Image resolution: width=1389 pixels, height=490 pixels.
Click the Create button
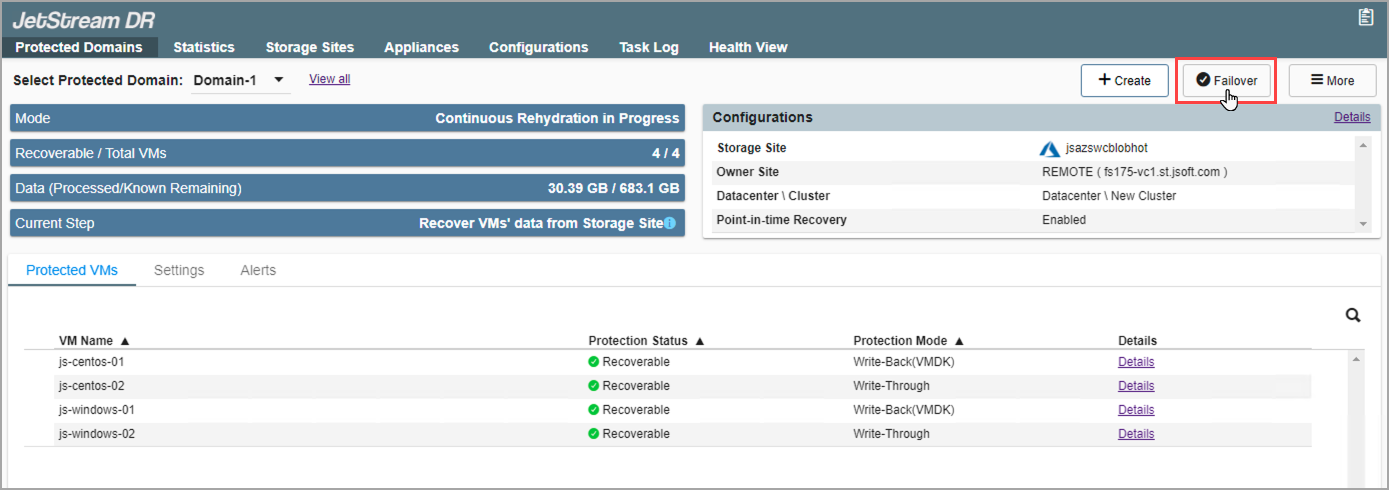tap(1124, 81)
